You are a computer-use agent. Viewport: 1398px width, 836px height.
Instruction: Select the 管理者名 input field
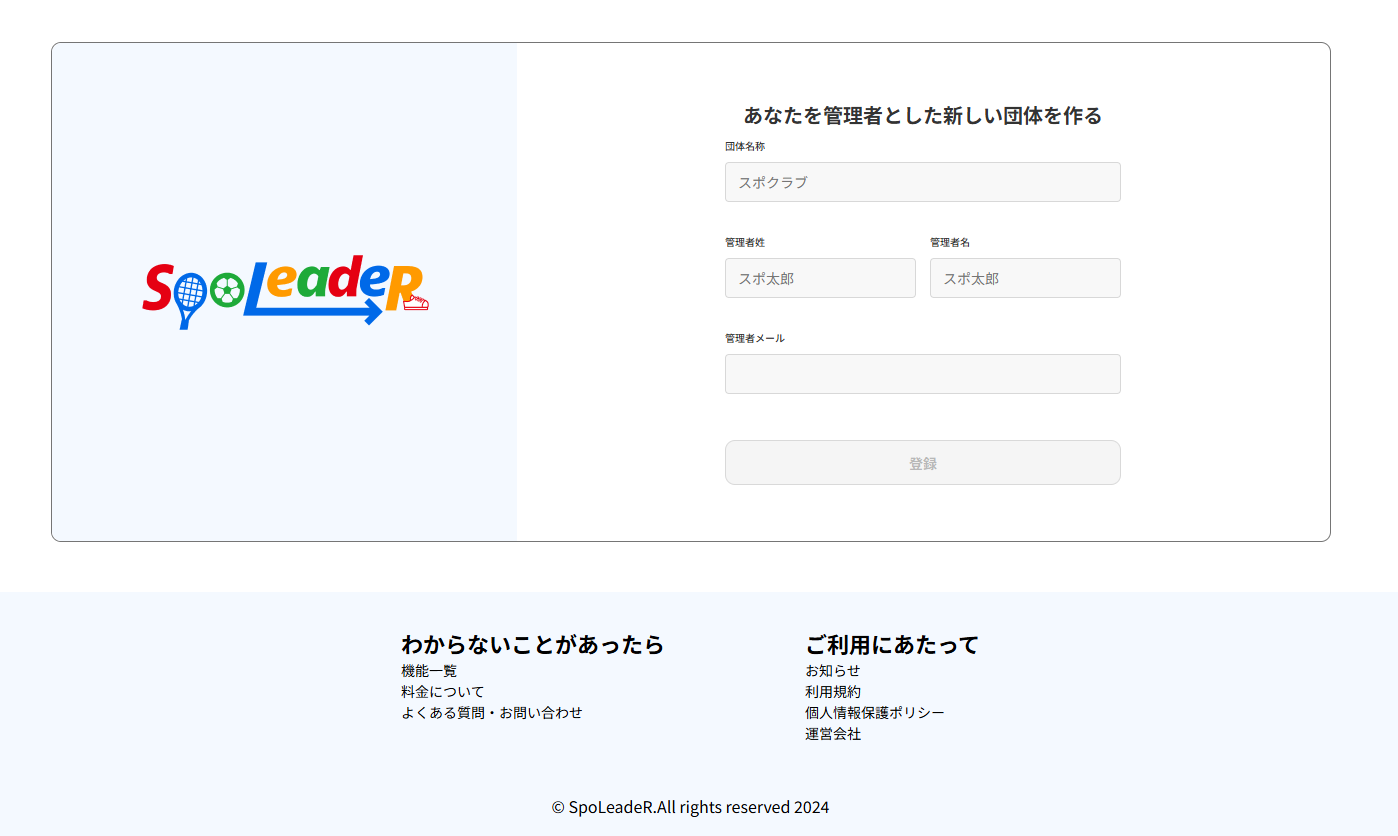pos(1025,278)
